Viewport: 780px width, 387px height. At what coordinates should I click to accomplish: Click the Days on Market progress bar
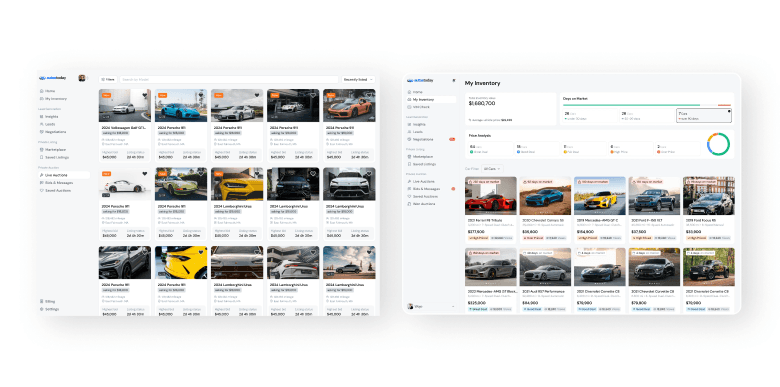point(647,105)
